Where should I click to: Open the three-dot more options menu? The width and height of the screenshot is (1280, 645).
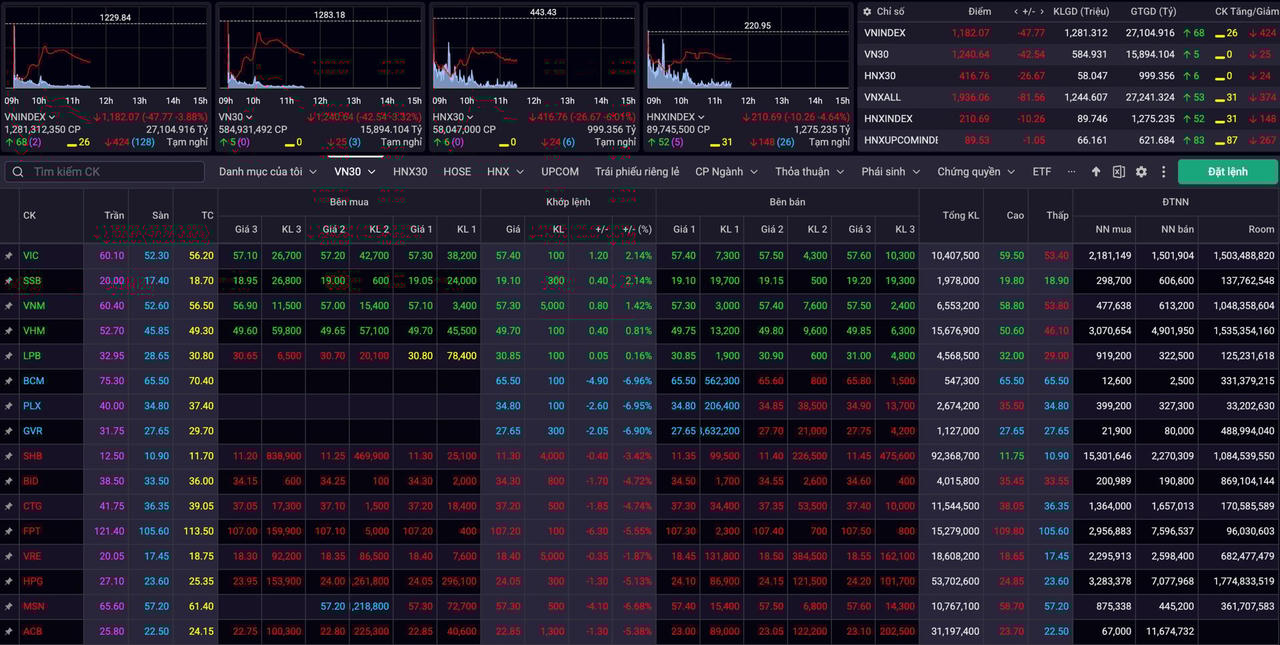1163,172
